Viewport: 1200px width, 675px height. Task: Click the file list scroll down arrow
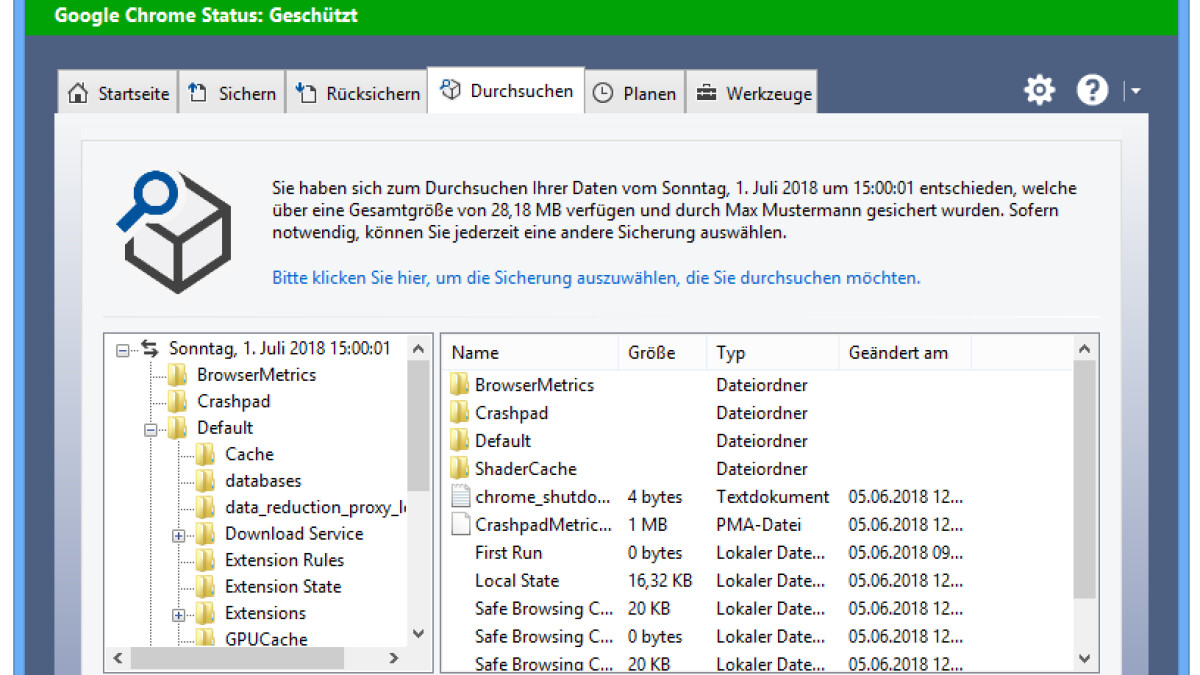pyautogui.click(x=1085, y=658)
